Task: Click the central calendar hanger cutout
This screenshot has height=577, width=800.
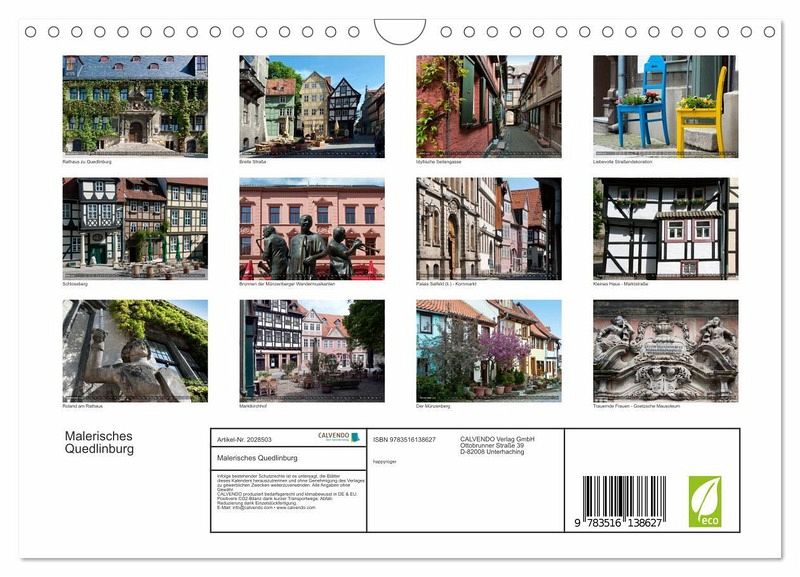Action: click(400, 31)
